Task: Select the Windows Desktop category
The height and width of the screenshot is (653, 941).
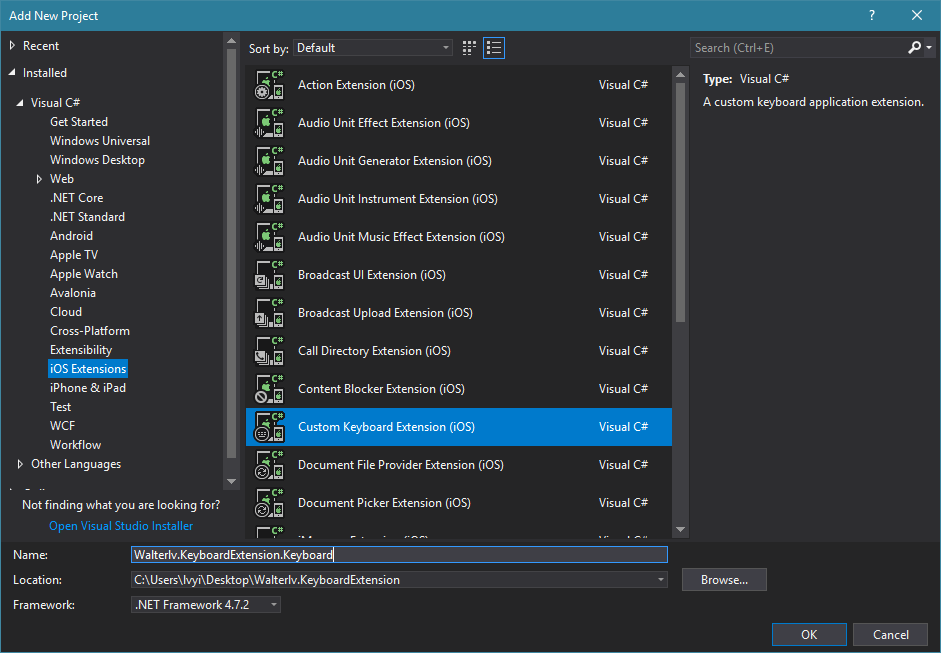Action: coord(97,160)
